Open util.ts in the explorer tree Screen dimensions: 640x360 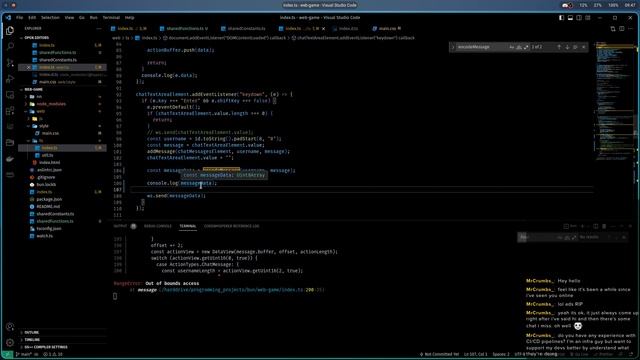coord(47,155)
